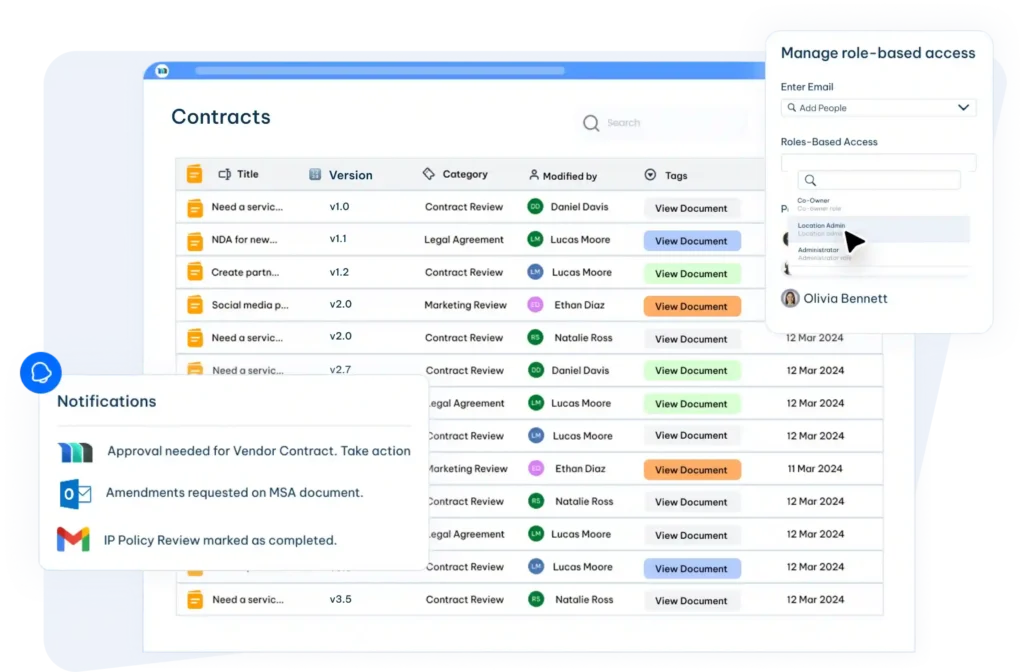Click the document icon of NDA for new row
The height and width of the screenshot is (672, 1024).
click(195, 240)
